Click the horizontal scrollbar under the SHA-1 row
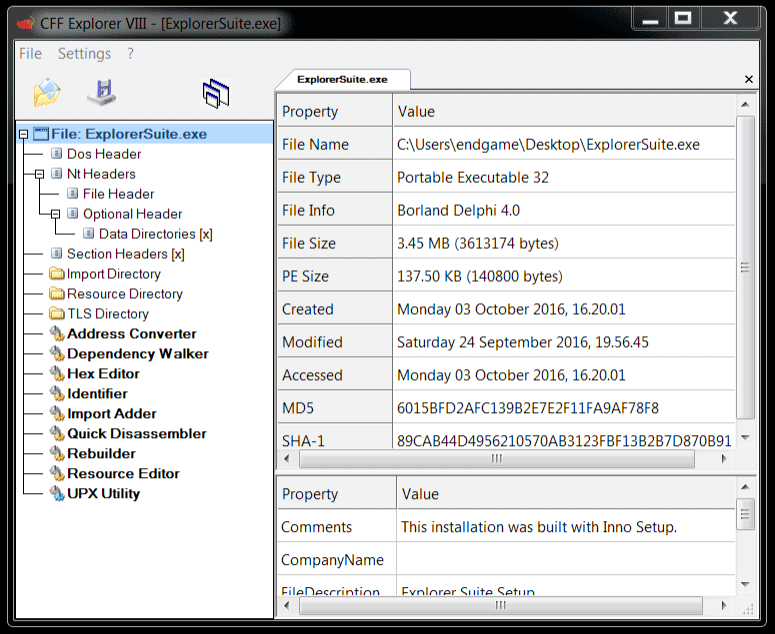Screen dimensions: 775x634 pos(495,458)
